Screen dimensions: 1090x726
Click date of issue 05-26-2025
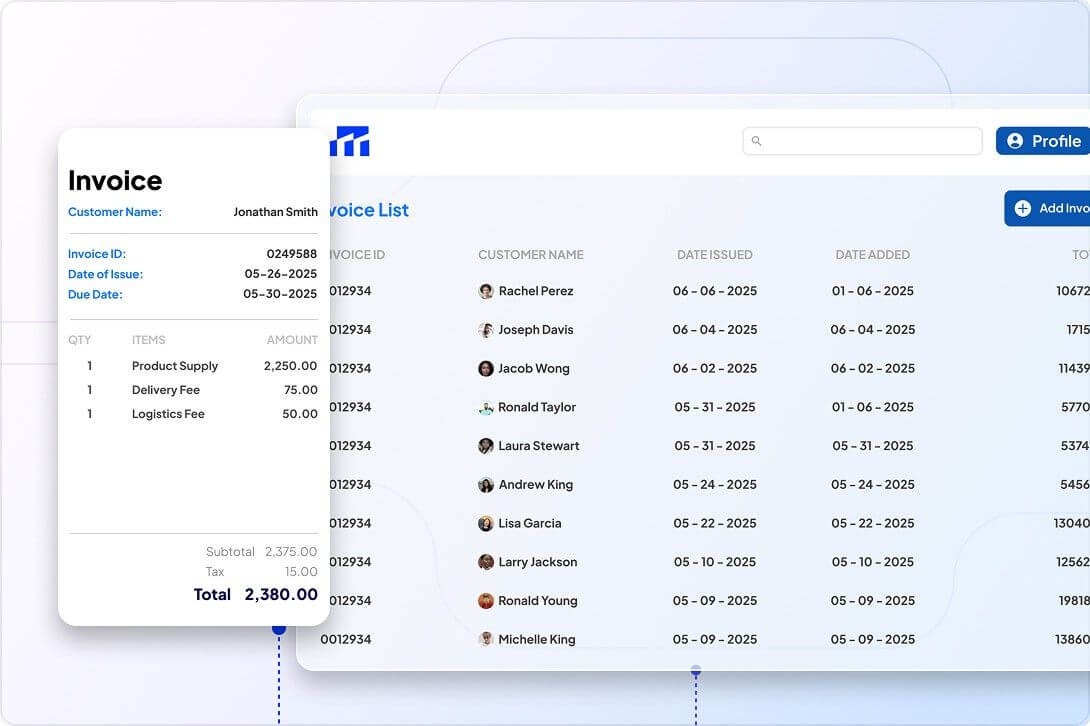pos(281,274)
